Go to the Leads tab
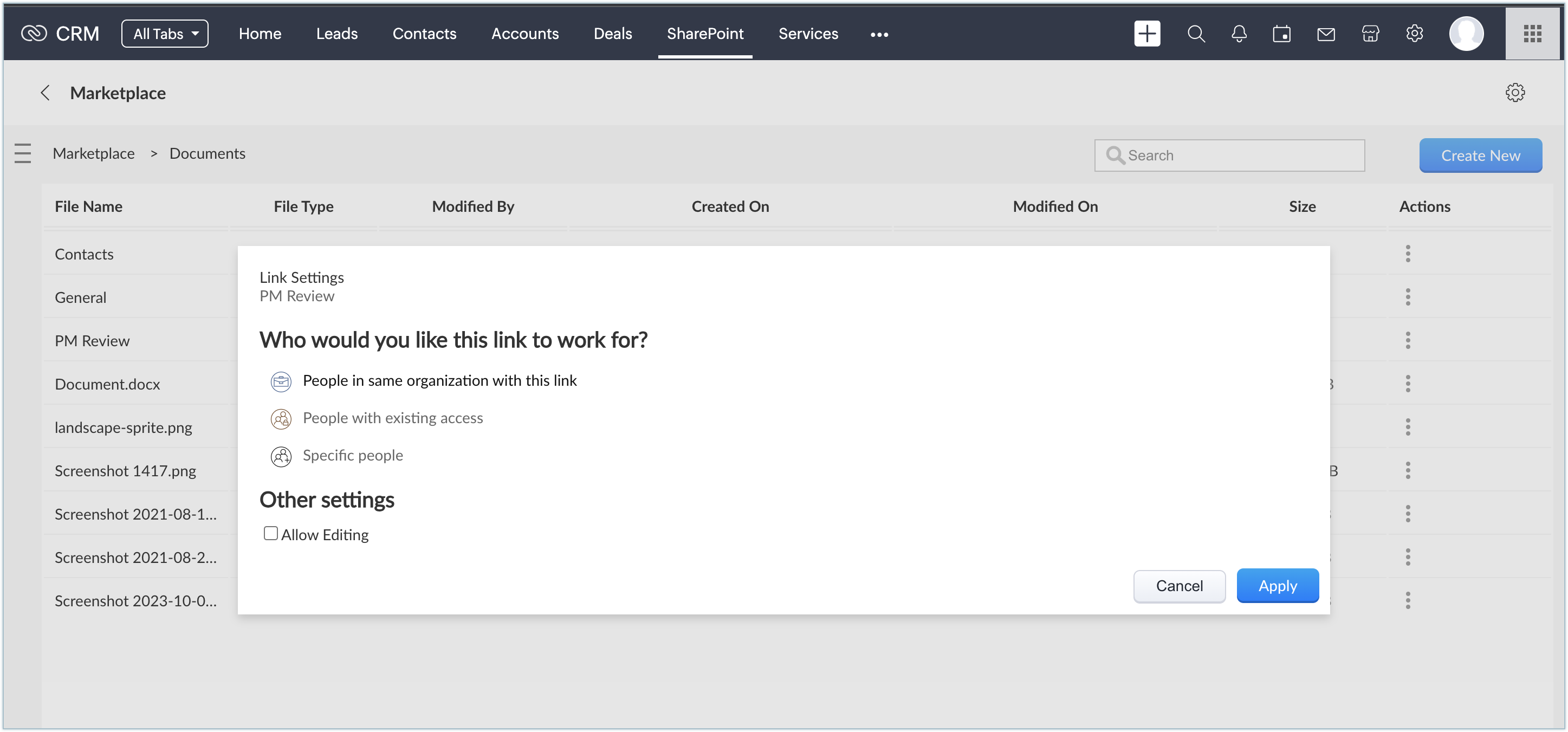The image size is (1568, 732). click(x=336, y=34)
